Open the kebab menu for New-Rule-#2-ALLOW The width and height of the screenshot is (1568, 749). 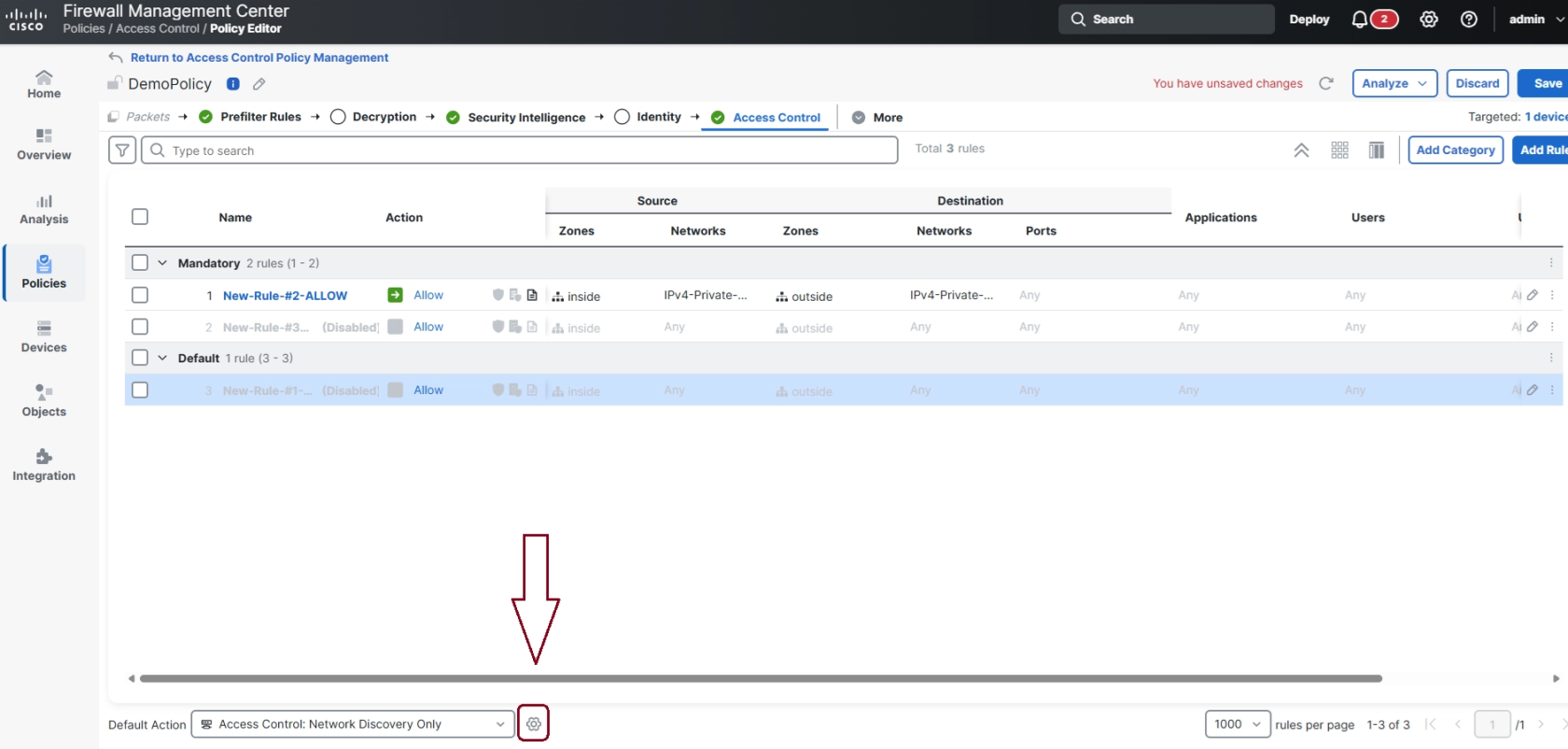click(x=1552, y=295)
